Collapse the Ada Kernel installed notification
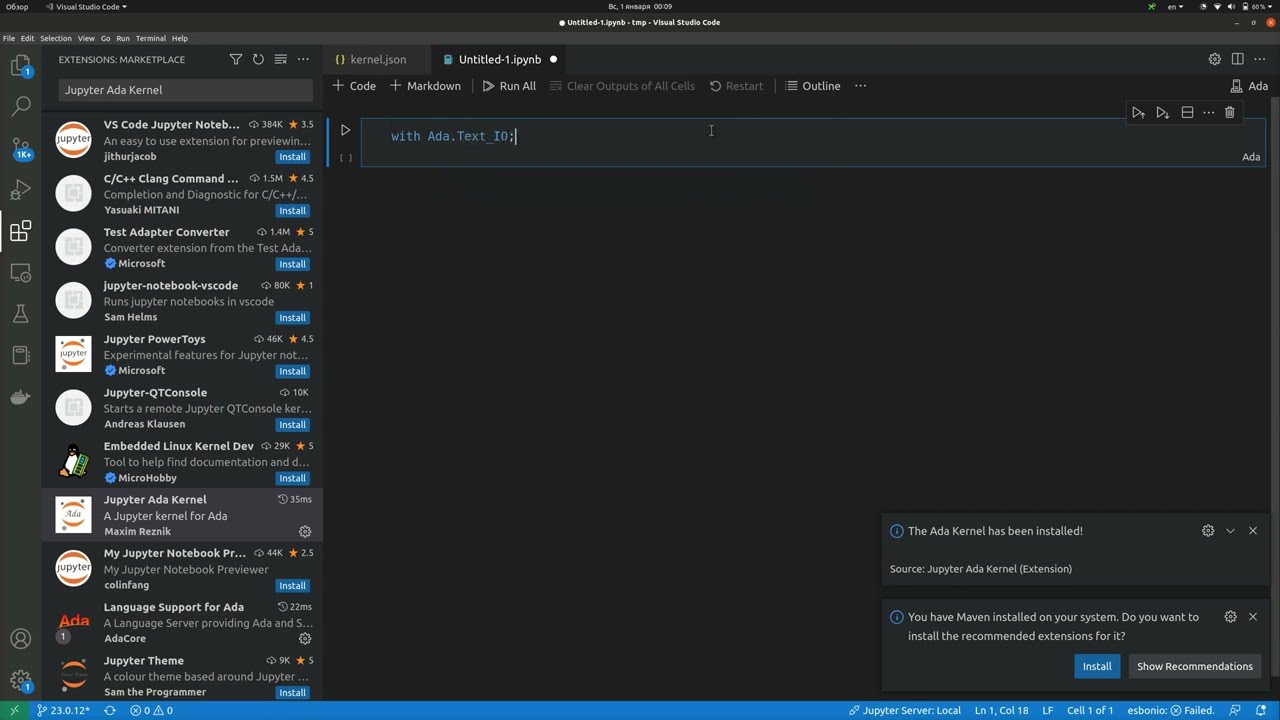1280x720 pixels. click(1230, 531)
